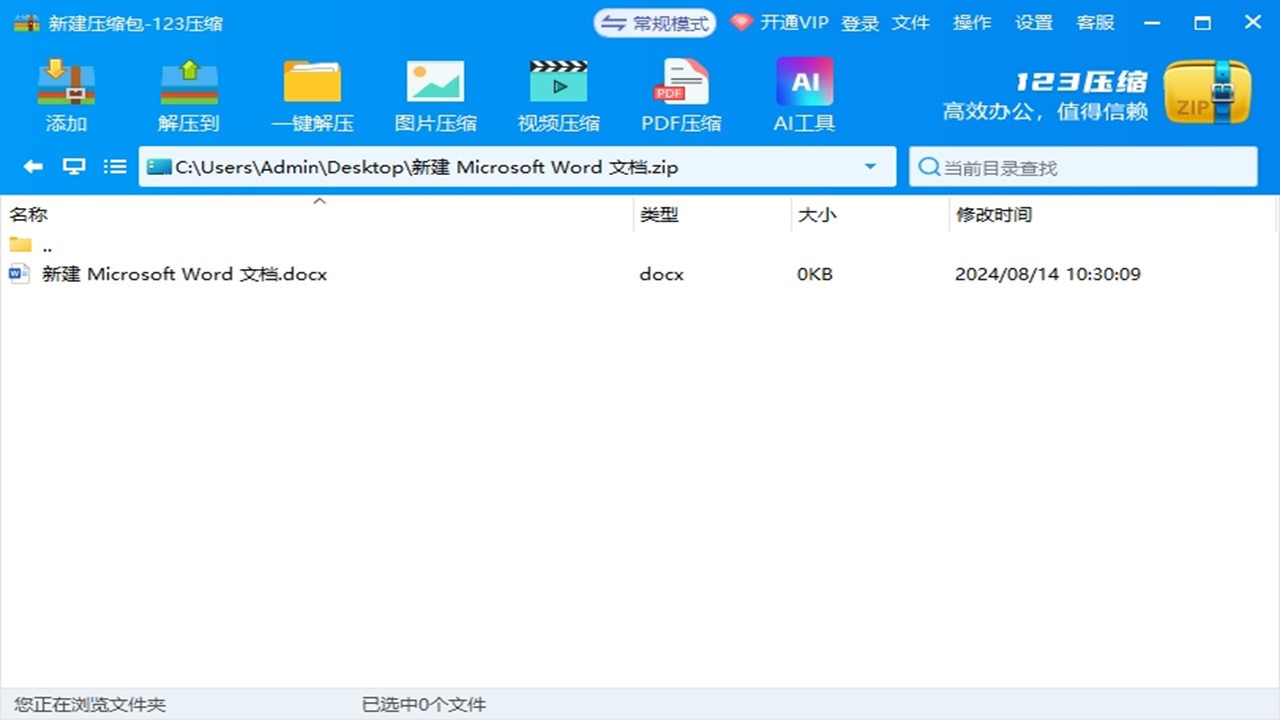Start the PDF压缩 compression tool
The image size is (1280, 720).
point(680,95)
